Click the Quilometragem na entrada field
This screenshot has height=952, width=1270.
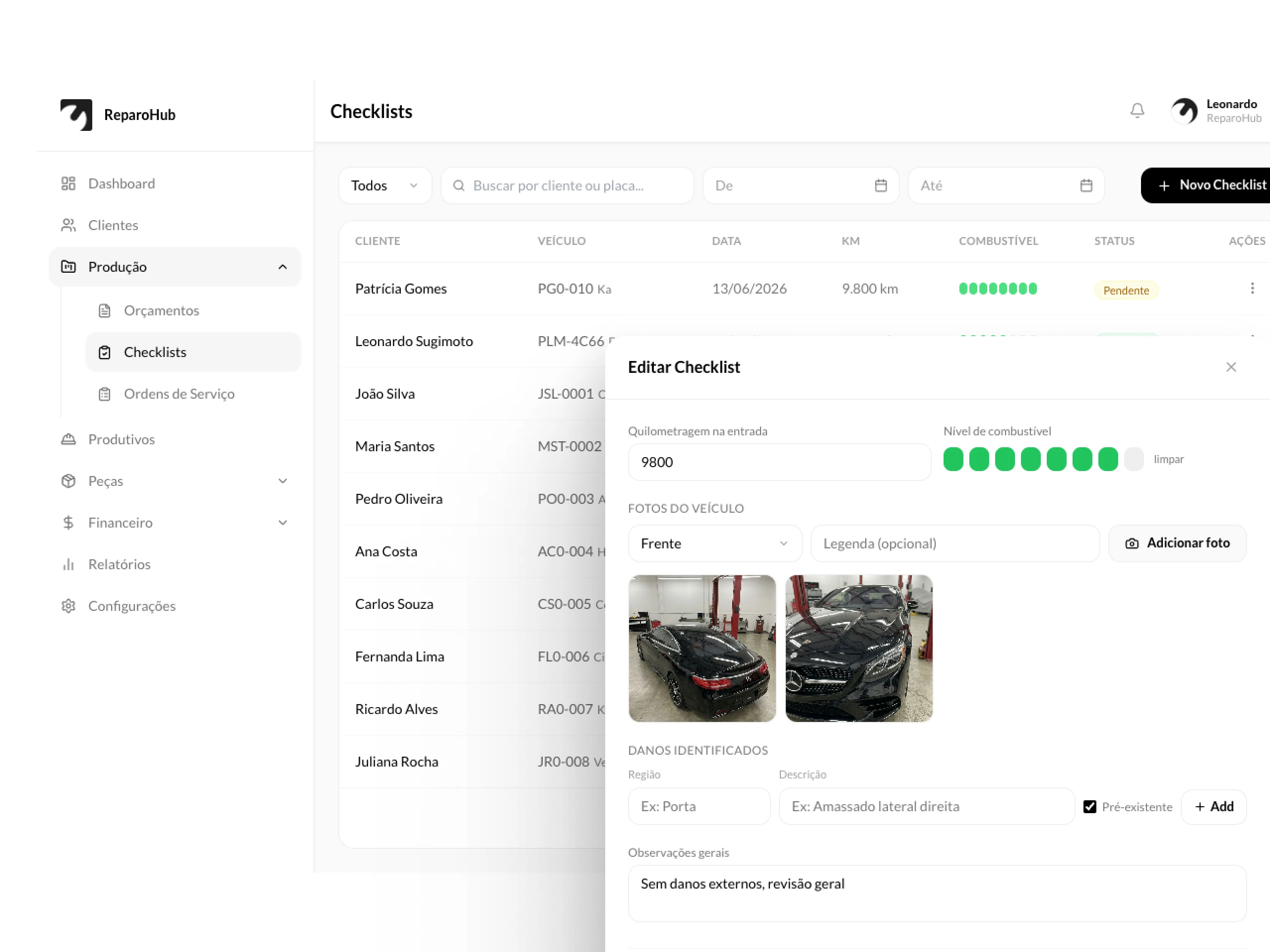click(x=779, y=462)
